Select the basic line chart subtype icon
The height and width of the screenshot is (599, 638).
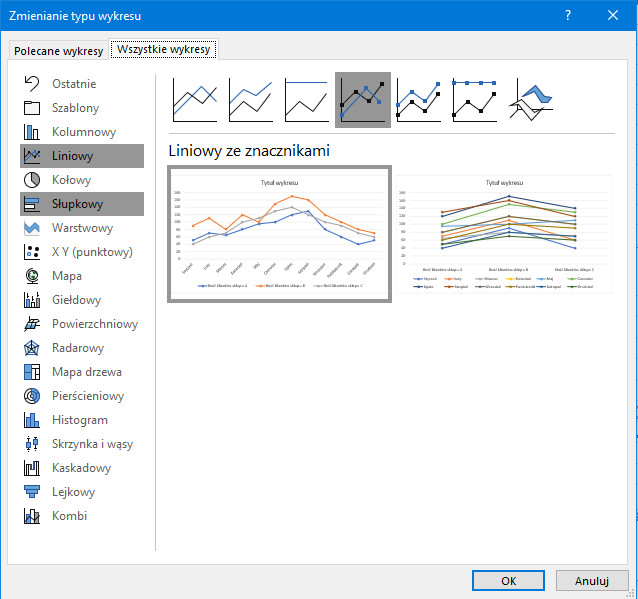coord(195,100)
